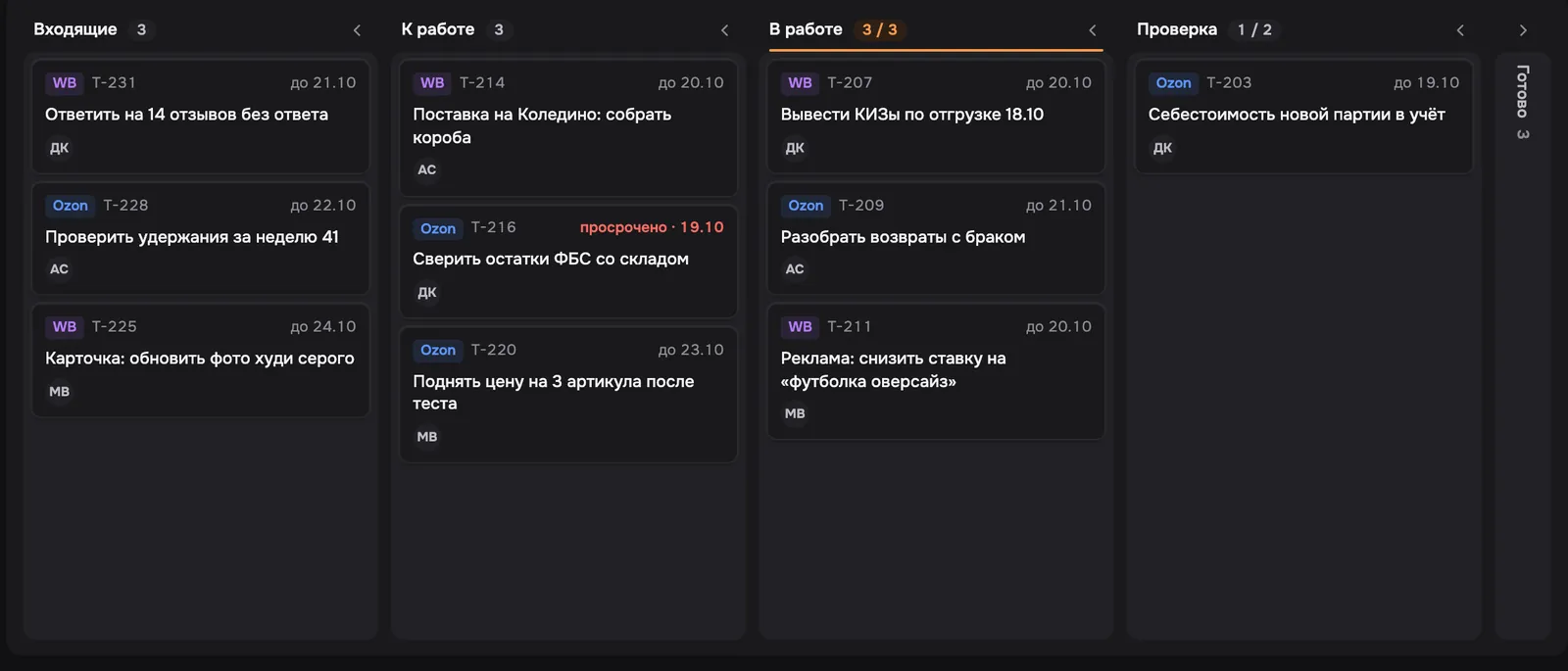Click the task ID T-211
The height and width of the screenshot is (671, 1568).
(850, 327)
